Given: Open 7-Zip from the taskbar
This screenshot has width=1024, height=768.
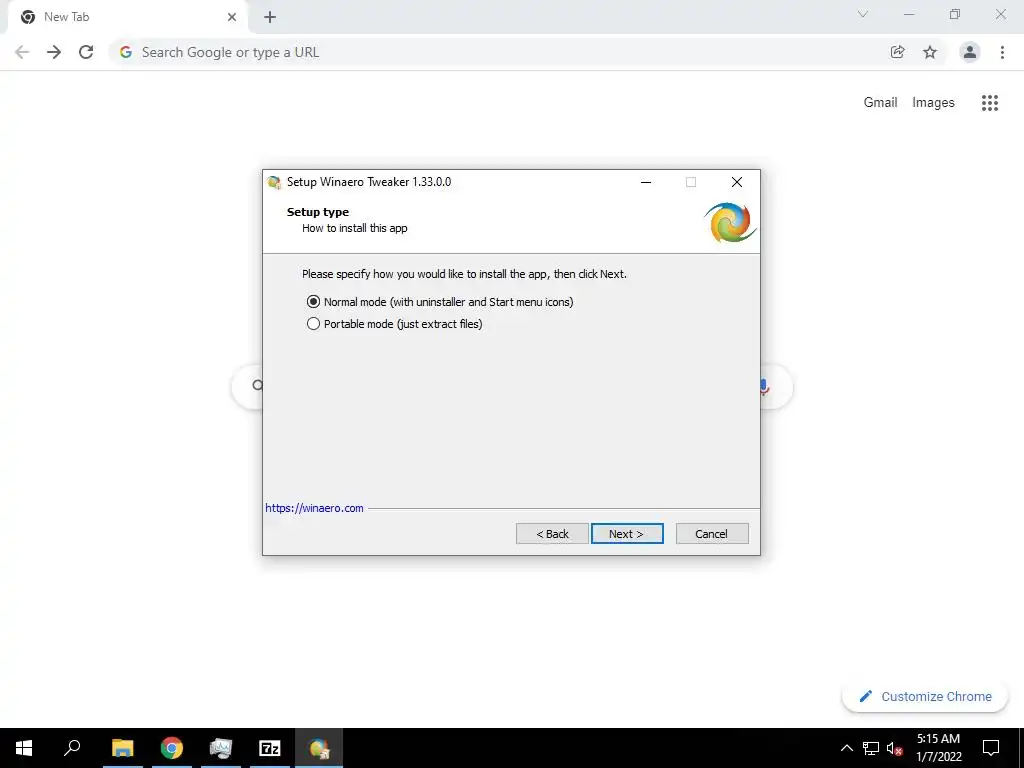Looking at the screenshot, I should click(x=270, y=748).
